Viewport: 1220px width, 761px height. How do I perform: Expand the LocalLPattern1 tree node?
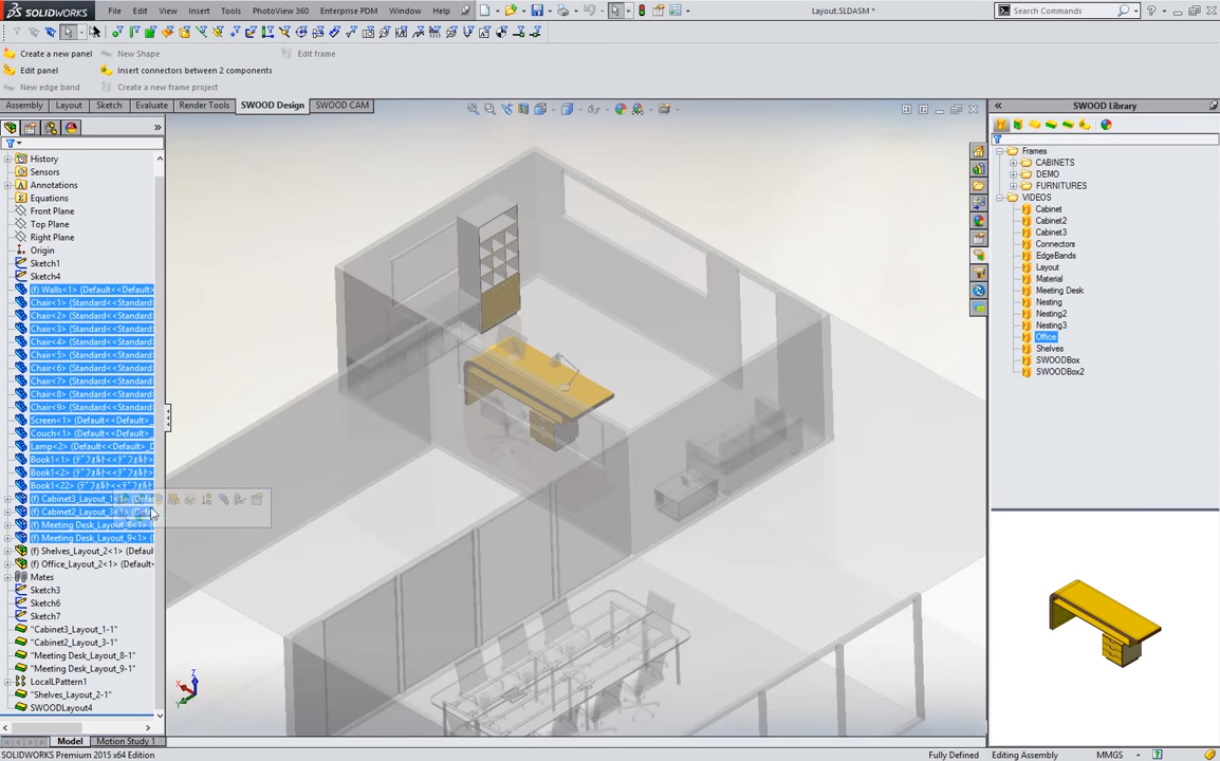[8, 682]
